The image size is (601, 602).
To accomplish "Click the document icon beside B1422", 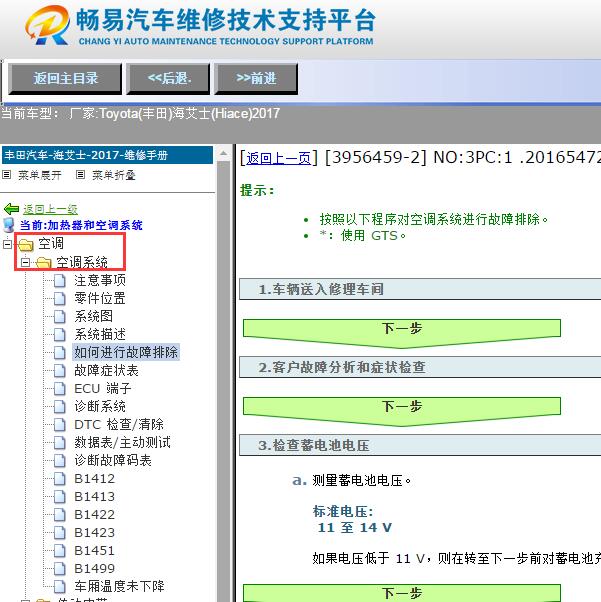I will coord(60,514).
